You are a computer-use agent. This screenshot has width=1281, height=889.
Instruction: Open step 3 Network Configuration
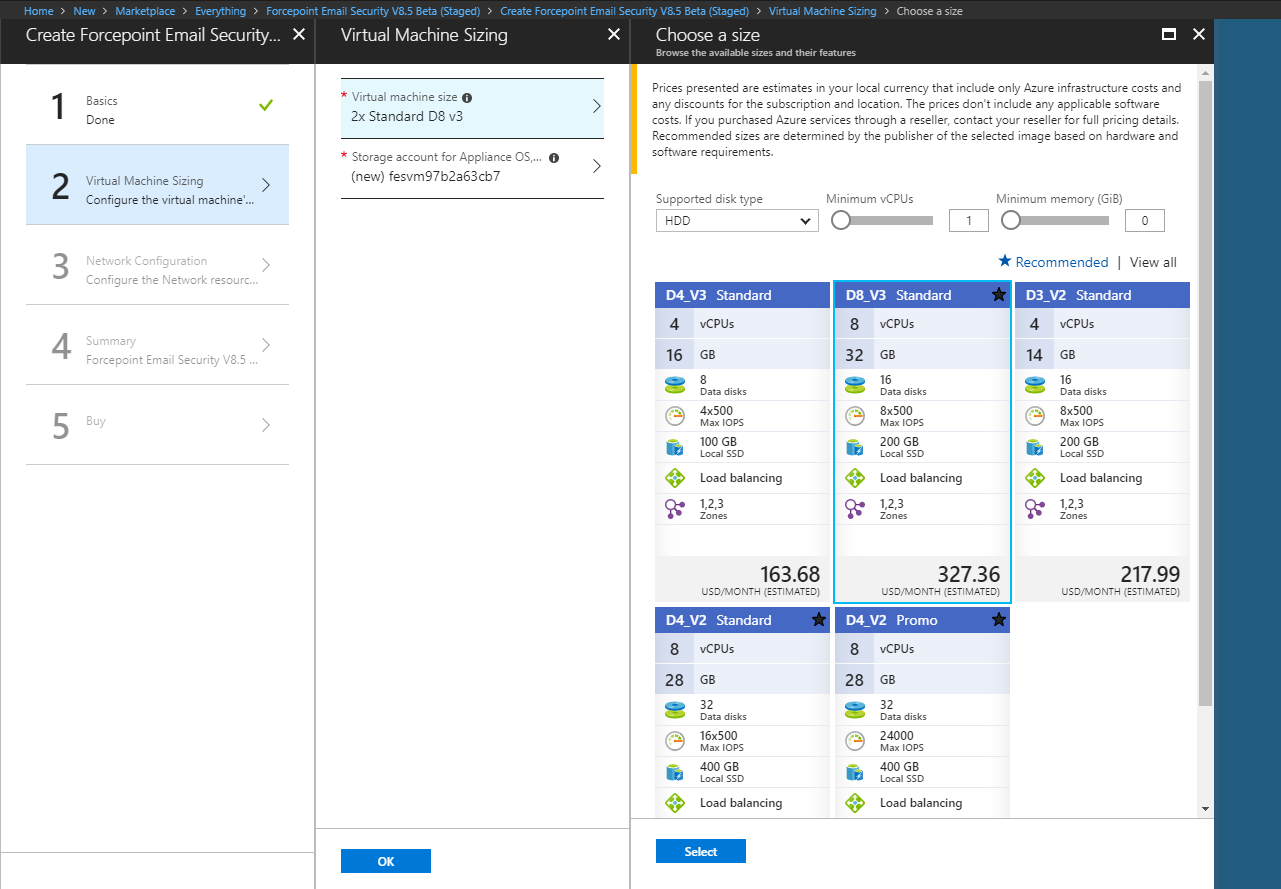157,265
